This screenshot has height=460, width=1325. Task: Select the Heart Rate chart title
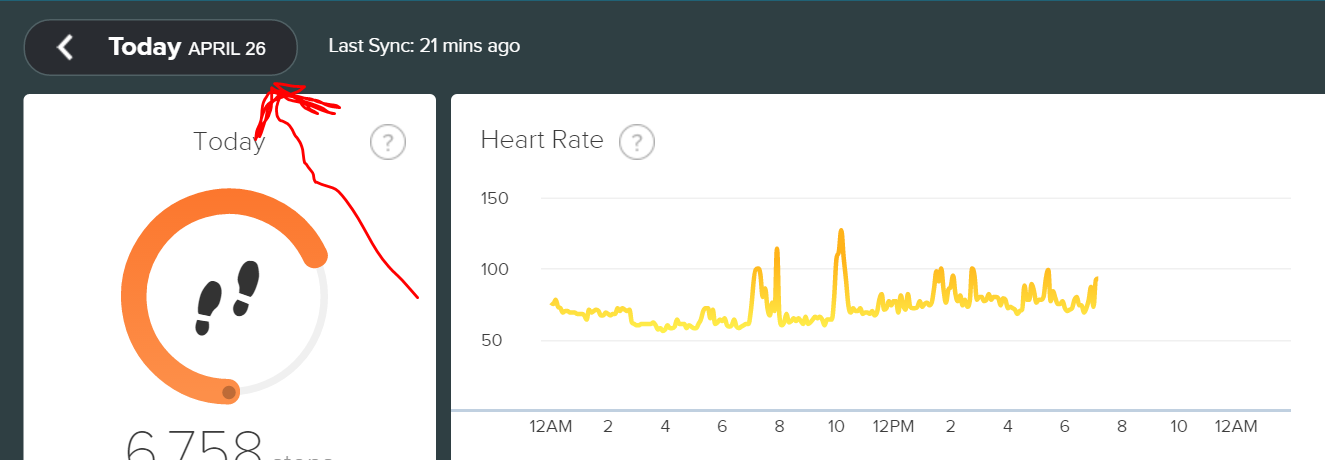click(x=542, y=140)
